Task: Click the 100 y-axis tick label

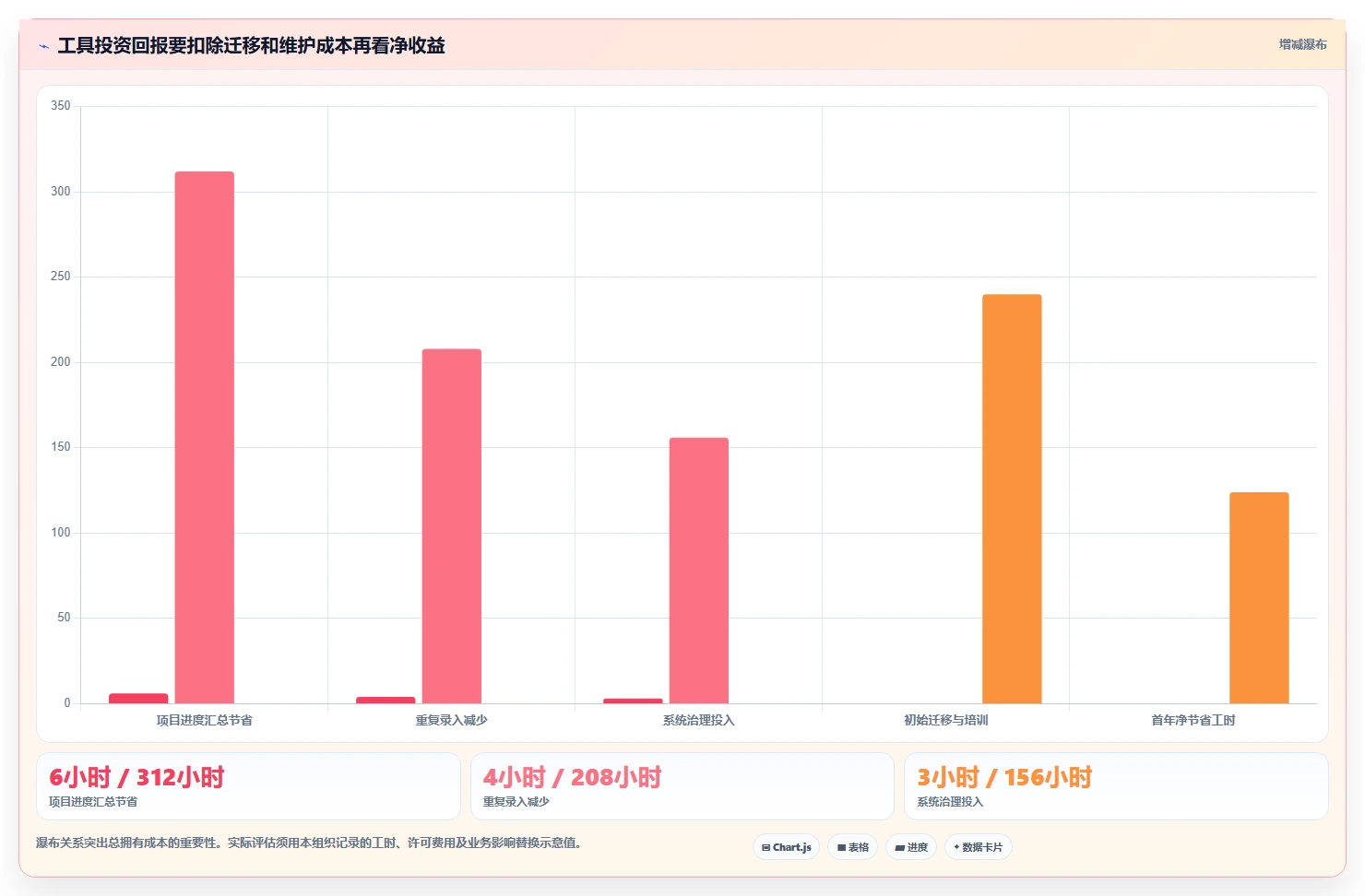Action: coord(60,533)
